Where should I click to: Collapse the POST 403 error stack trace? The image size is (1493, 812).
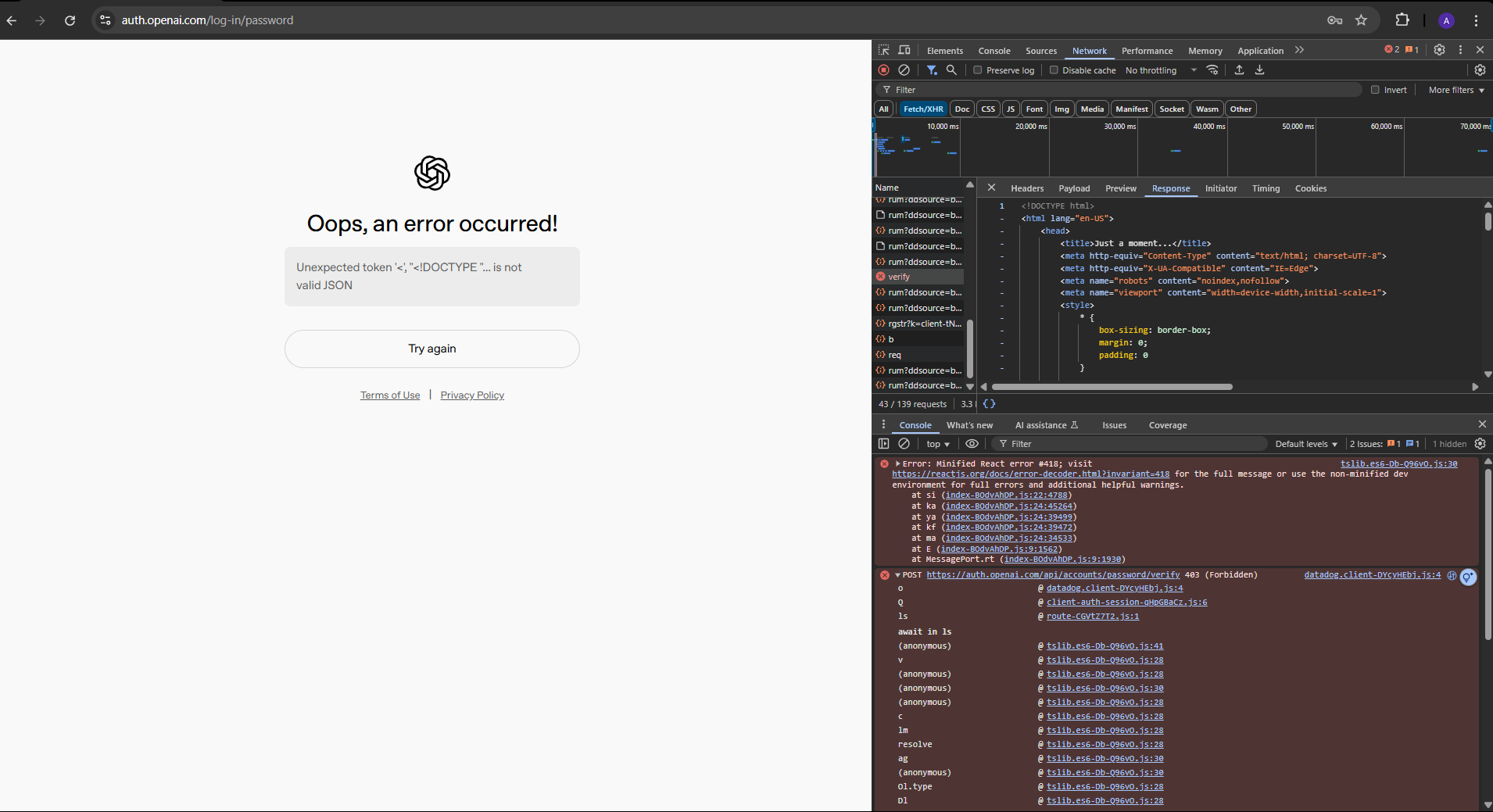tap(898, 575)
